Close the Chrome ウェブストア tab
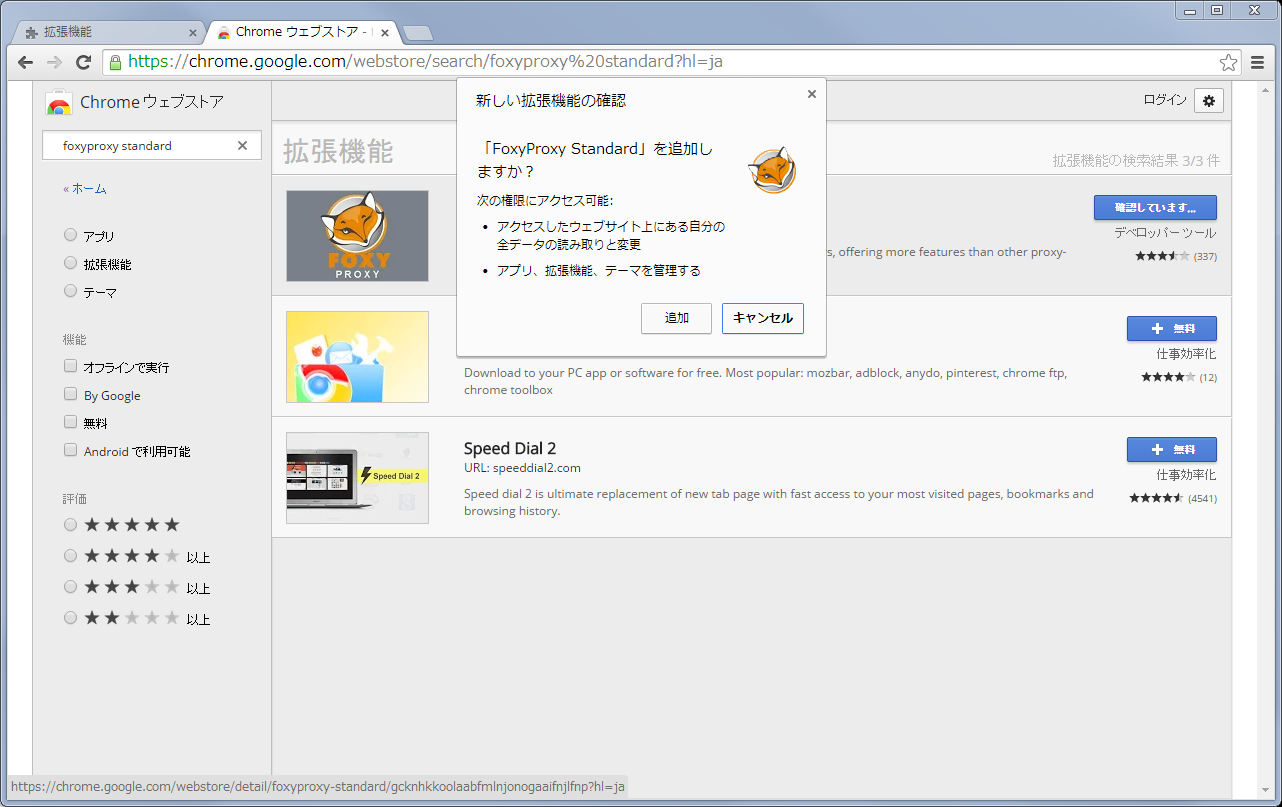Viewport: 1282px width, 807px height. [x=385, y=32]
